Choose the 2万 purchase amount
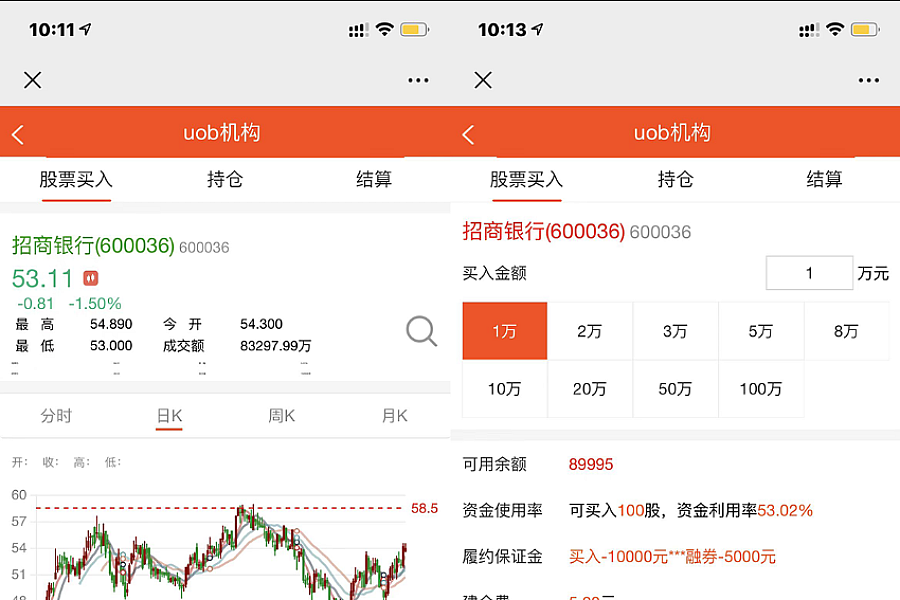This screenshot has width=900, height=600. [589, 331]
